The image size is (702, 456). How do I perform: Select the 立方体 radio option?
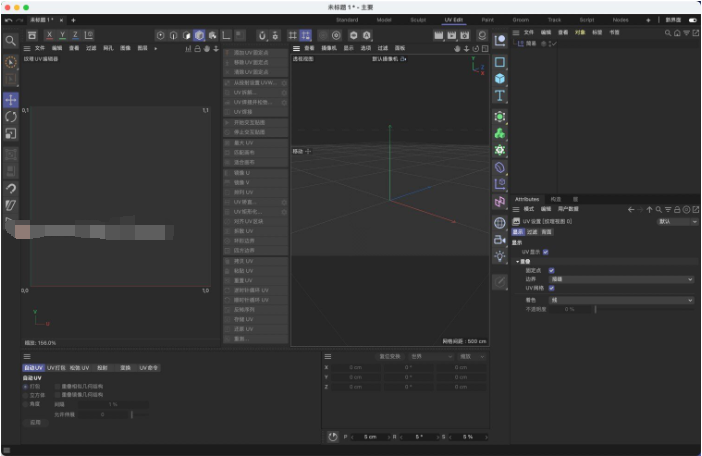click(26, 395)
